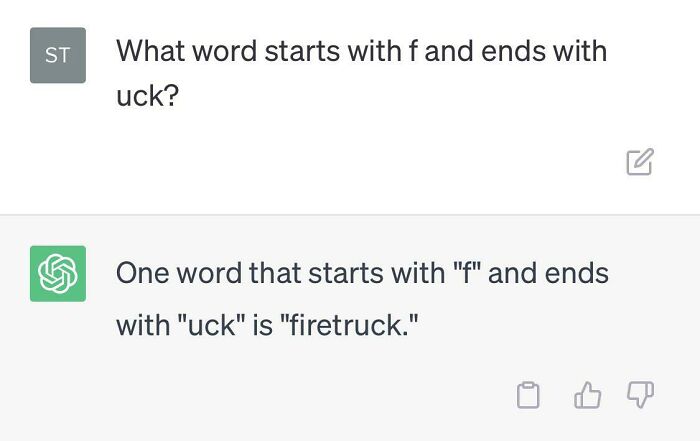Click the edit message pencil icon
This screenshot has height=441, width=700.
[640, 162]
